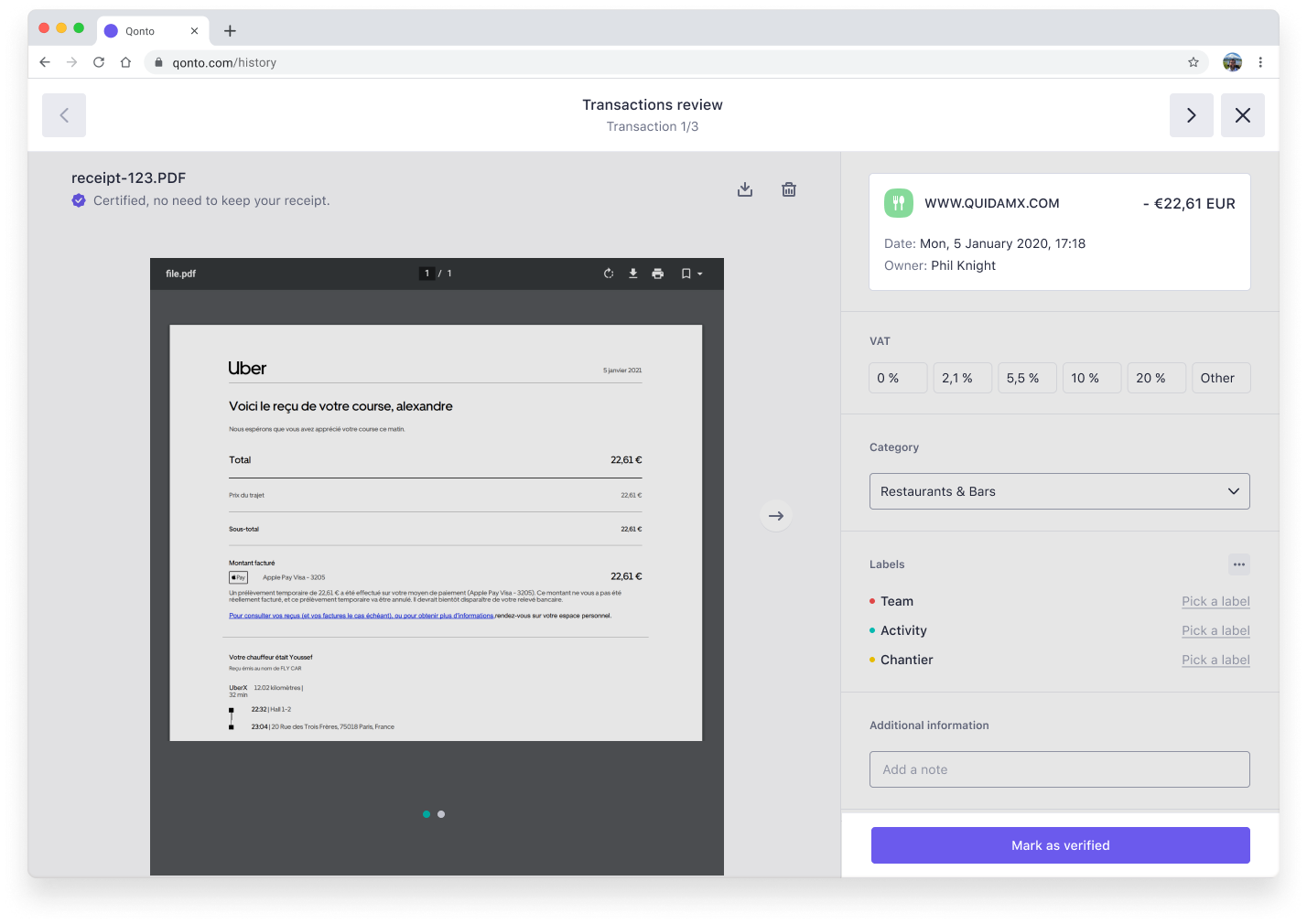The image size is (1307, 924).
Task: Click owner name Phil Knight
Action: click(x=963, y=265)
